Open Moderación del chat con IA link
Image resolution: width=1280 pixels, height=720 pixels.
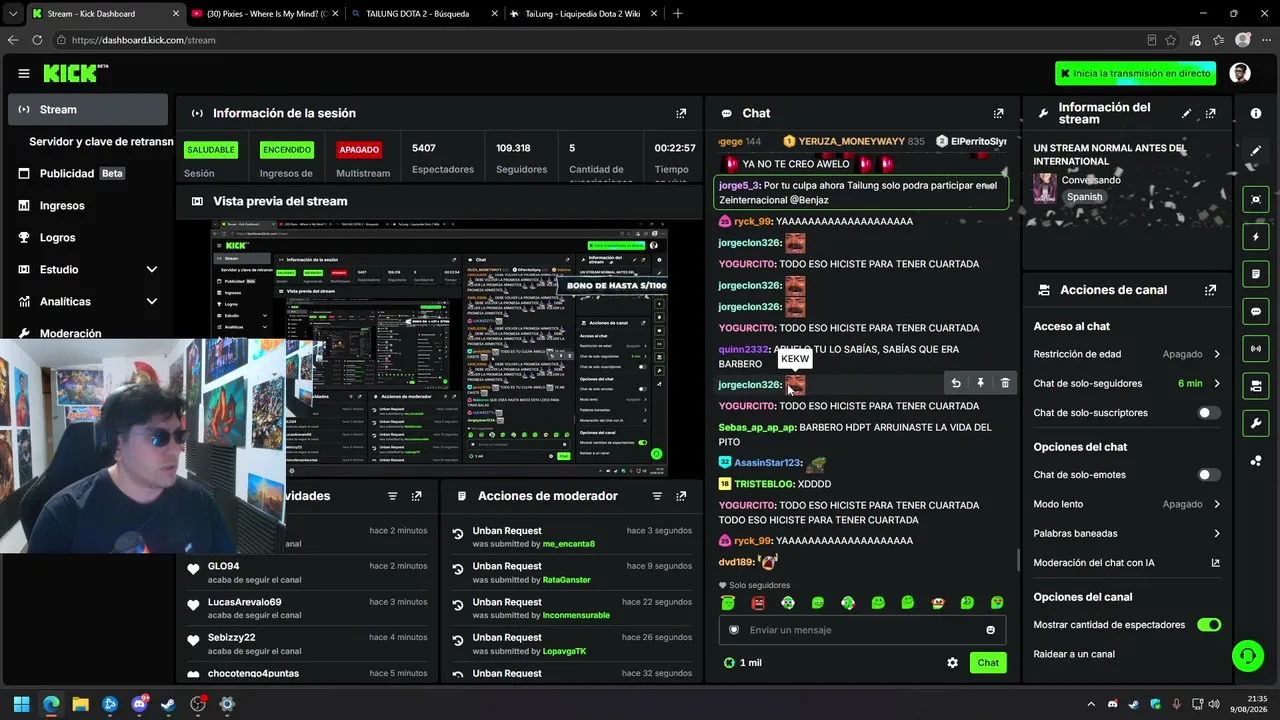(1127, 563)
